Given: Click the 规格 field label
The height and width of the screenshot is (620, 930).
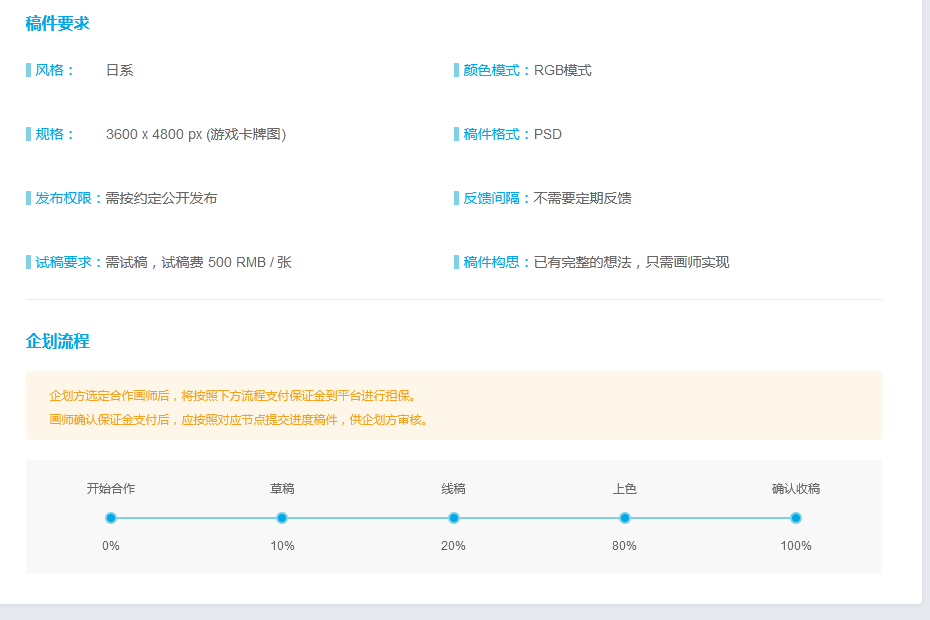Looking at the screenshot, I should click(54, 134).
